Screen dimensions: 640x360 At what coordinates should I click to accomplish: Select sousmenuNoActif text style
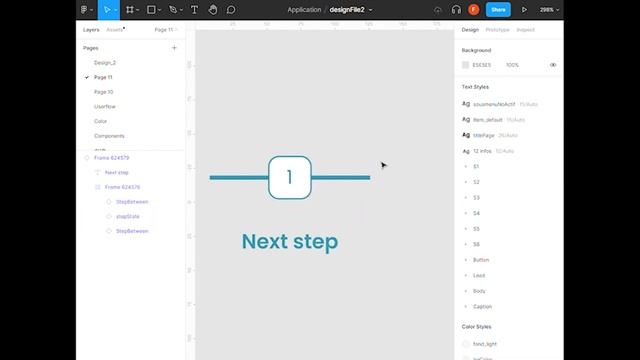pyautogui.click(x=500, y=104)
